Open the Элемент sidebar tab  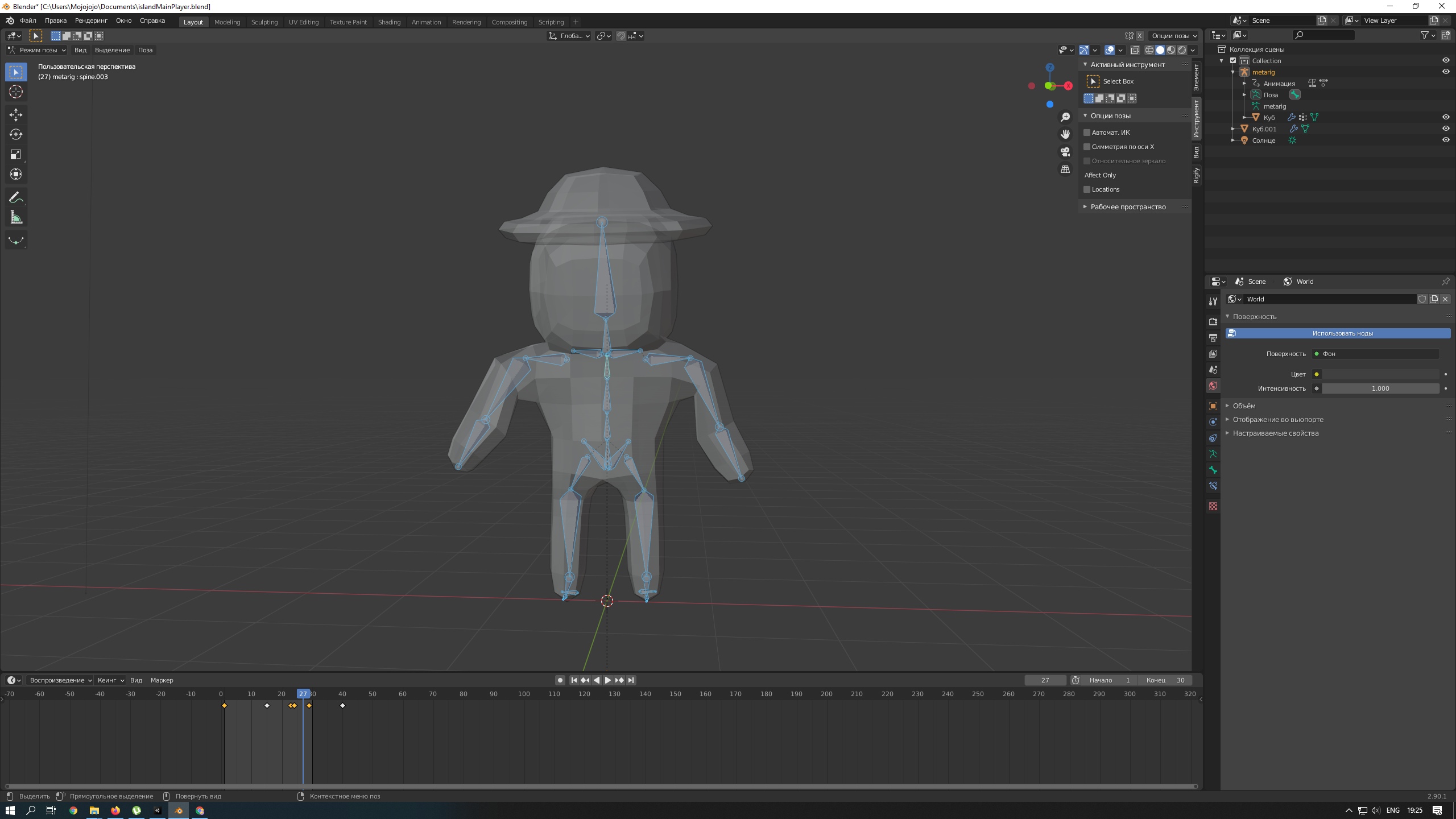[1197, 77]
